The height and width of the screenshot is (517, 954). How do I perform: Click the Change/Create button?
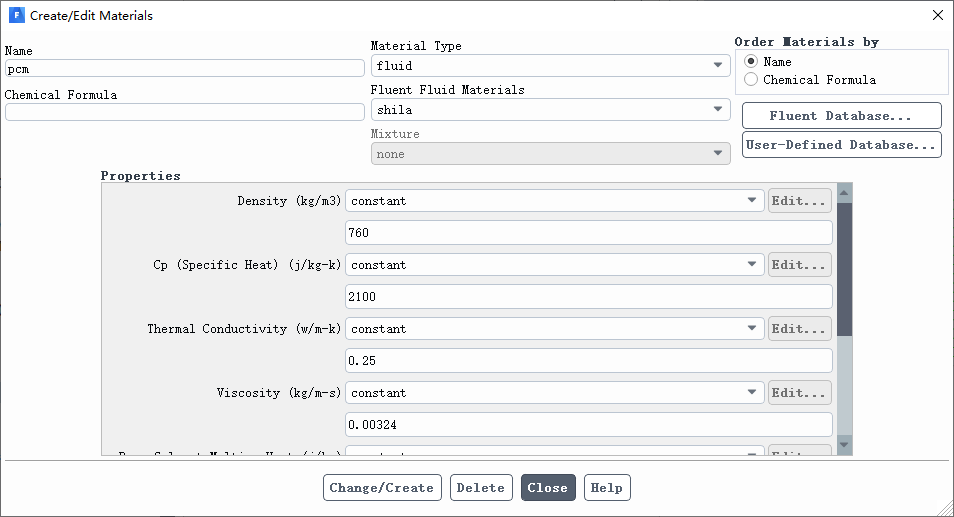pos(382,488)
